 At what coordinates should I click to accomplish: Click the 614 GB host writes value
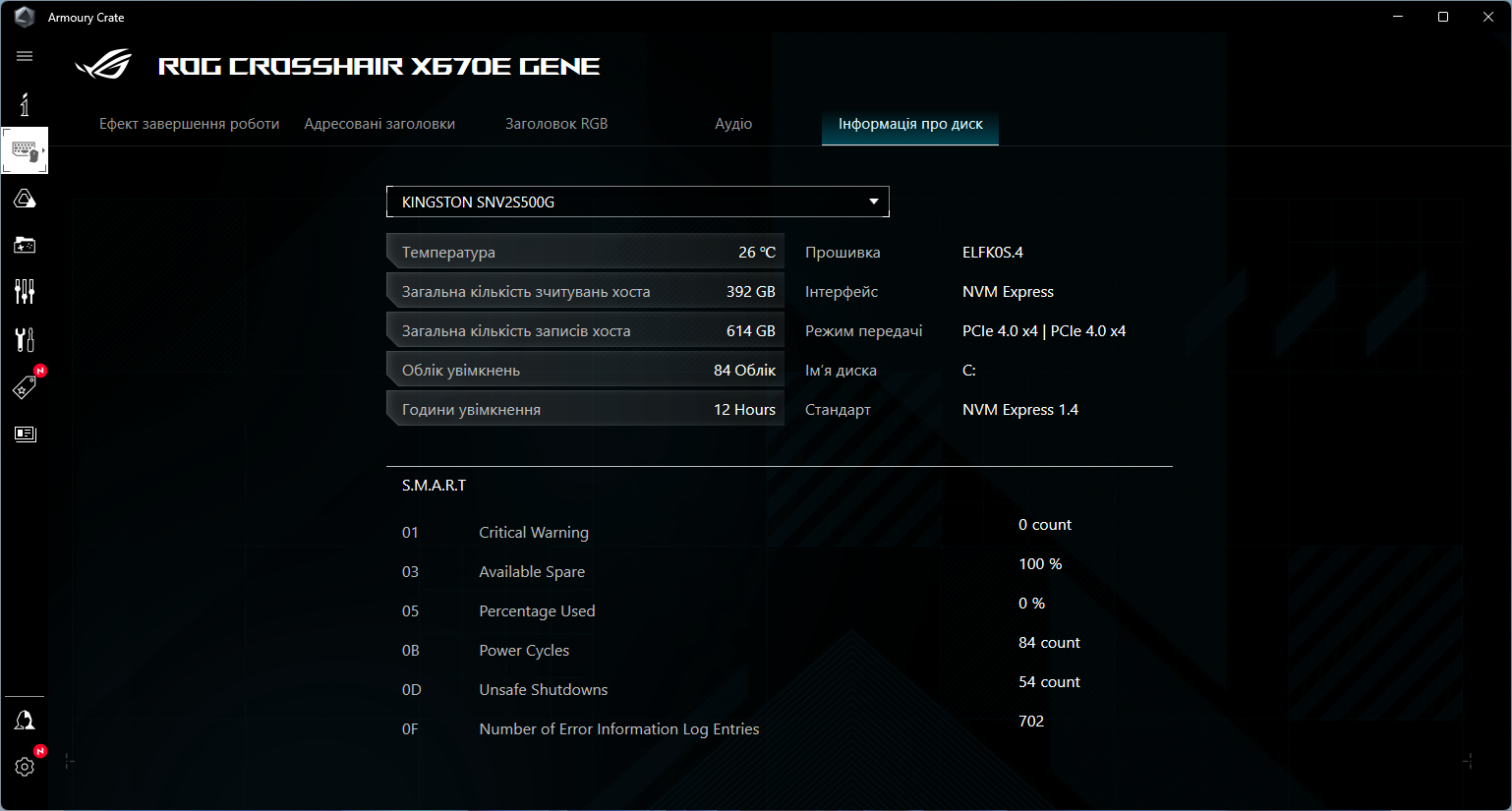click(x=751, y=331)
